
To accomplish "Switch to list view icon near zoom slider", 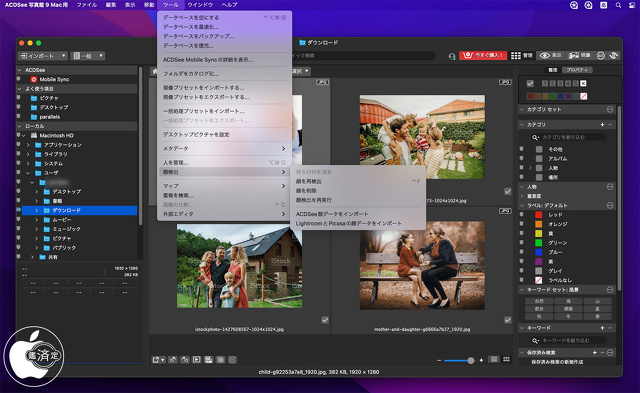I will coord(494,360).
